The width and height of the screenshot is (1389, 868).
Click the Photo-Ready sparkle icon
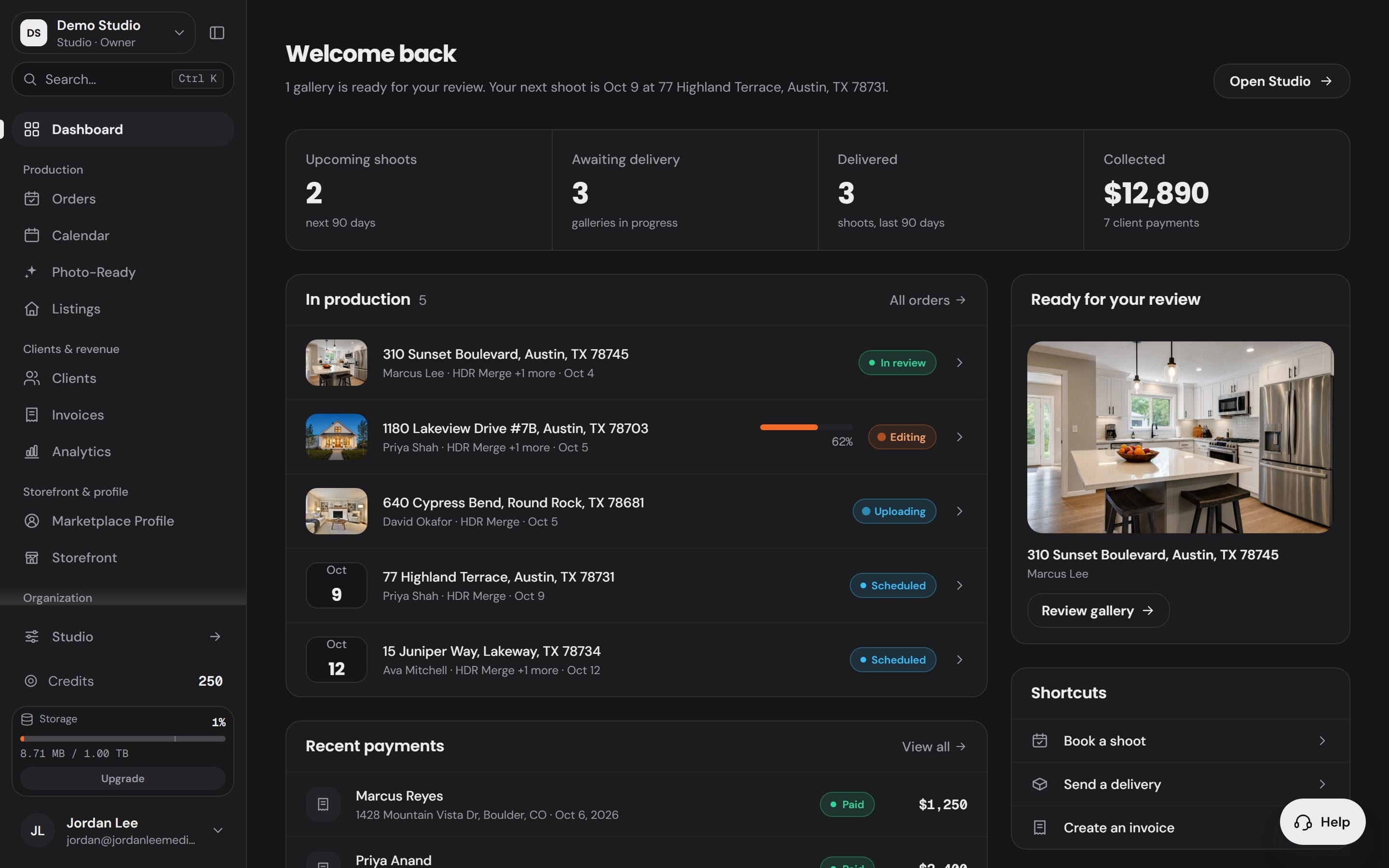click(x=31, y=272)
